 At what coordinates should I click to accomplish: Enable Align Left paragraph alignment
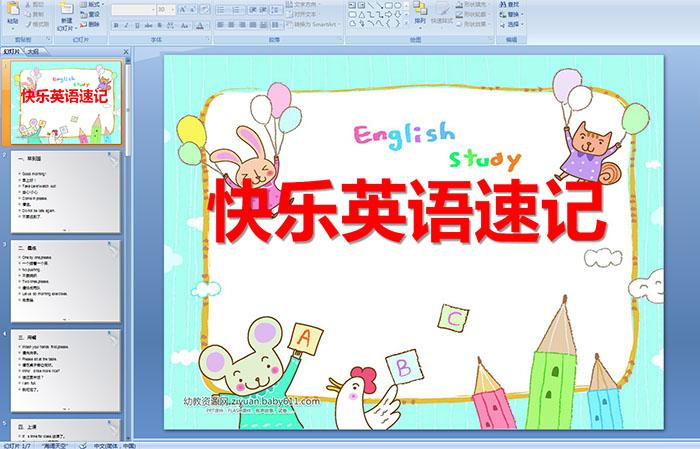[221, 25]
